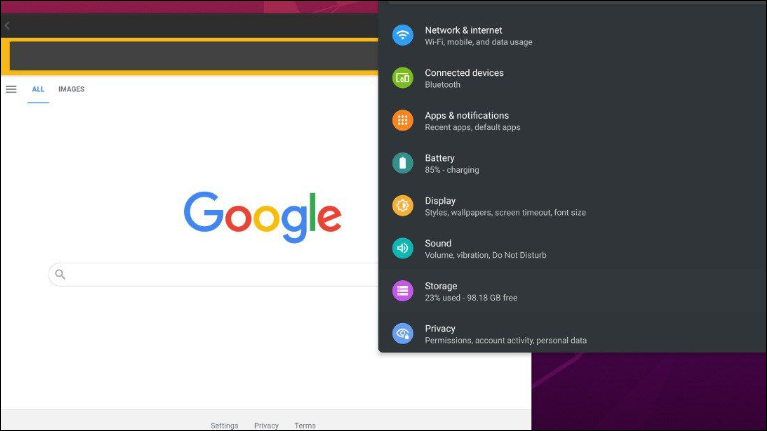Screen dimensions: 767x431
Task: Select 'Volume, vibration, Do Not Disturb' text
Action: (x=485, y=255)
